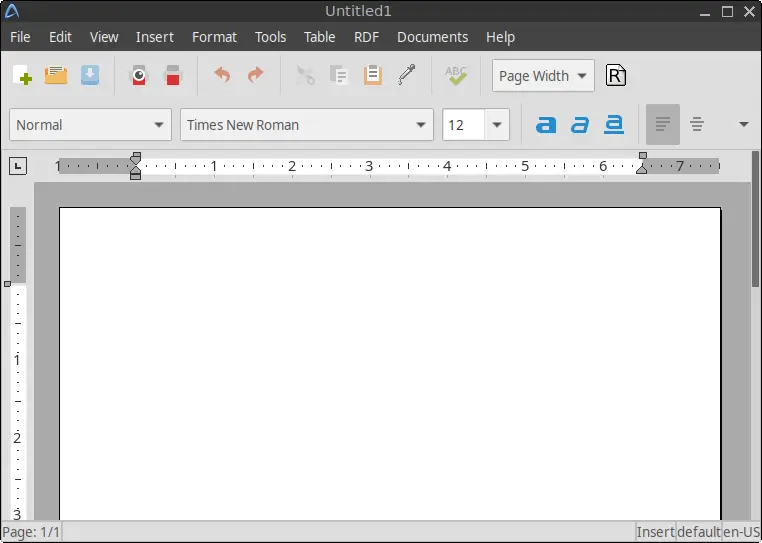
Task: Center align the text
Action: click(x=697, y=124)
